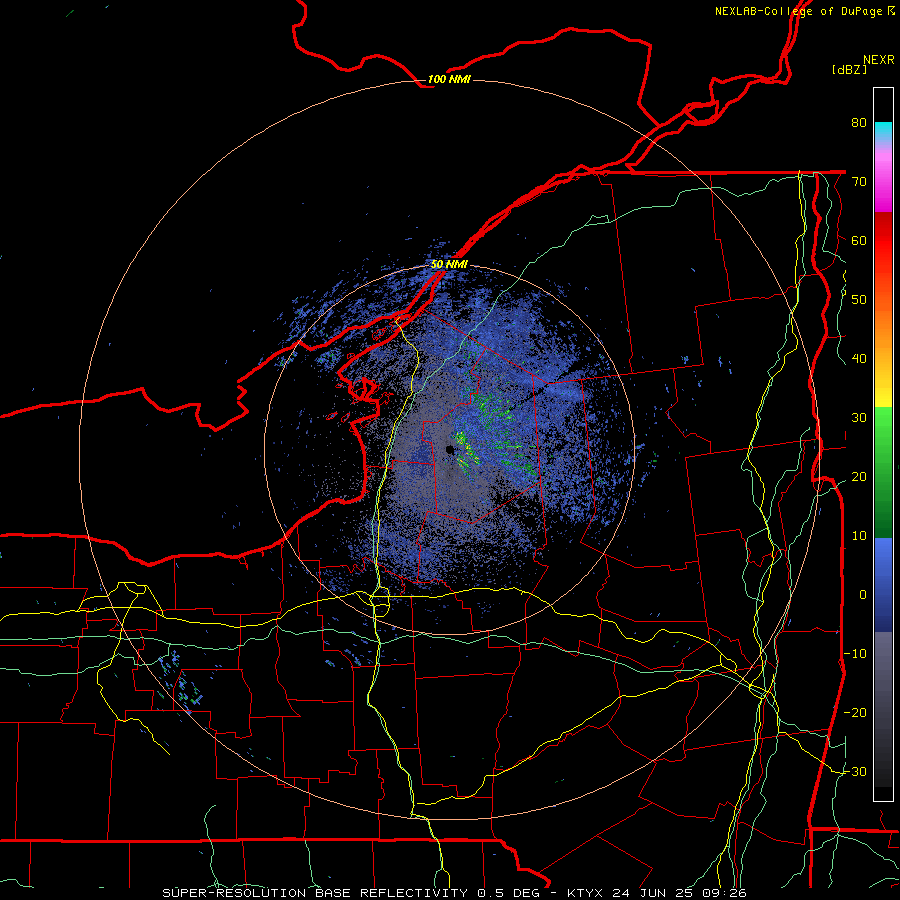Click the 0 dBZ scale label
This screenshot has width=900, height=900.
[x=863, y=595]
